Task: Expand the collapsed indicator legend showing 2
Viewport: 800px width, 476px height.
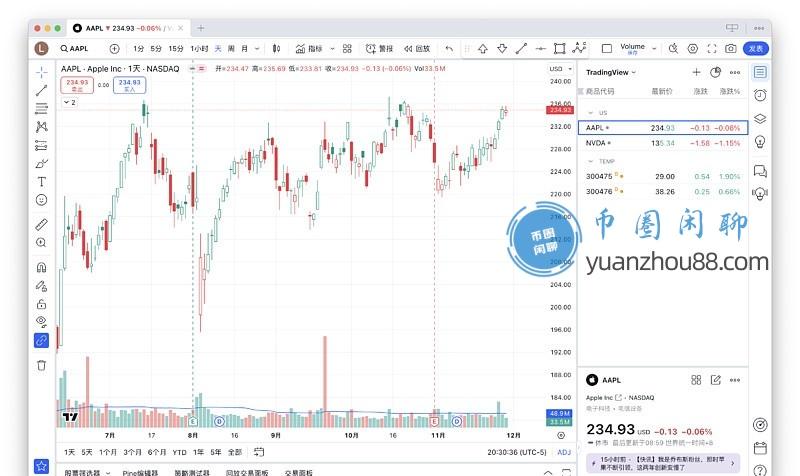Action: (69, 102)
